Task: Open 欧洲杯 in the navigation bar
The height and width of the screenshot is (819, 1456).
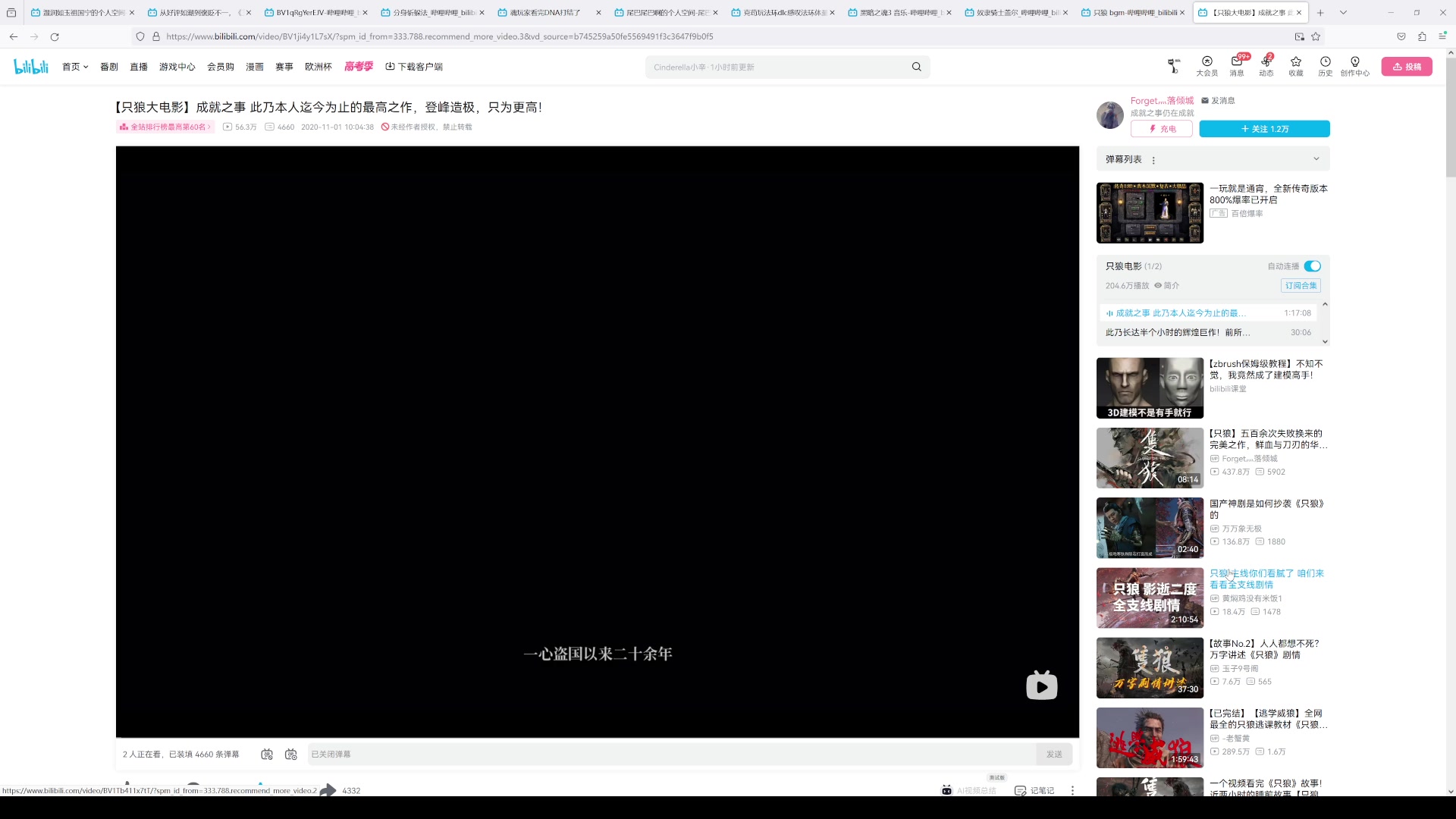Action: click(x=318, y=67)
